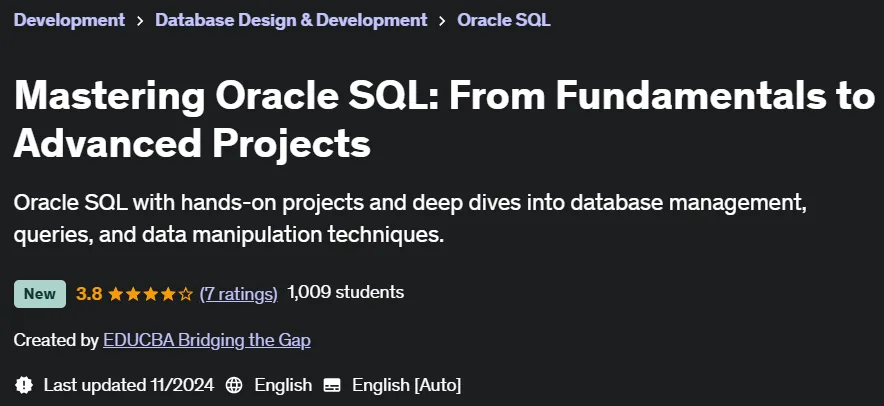Click the last updated alert badge icon

pyautogui.click(x=24, y=385)
